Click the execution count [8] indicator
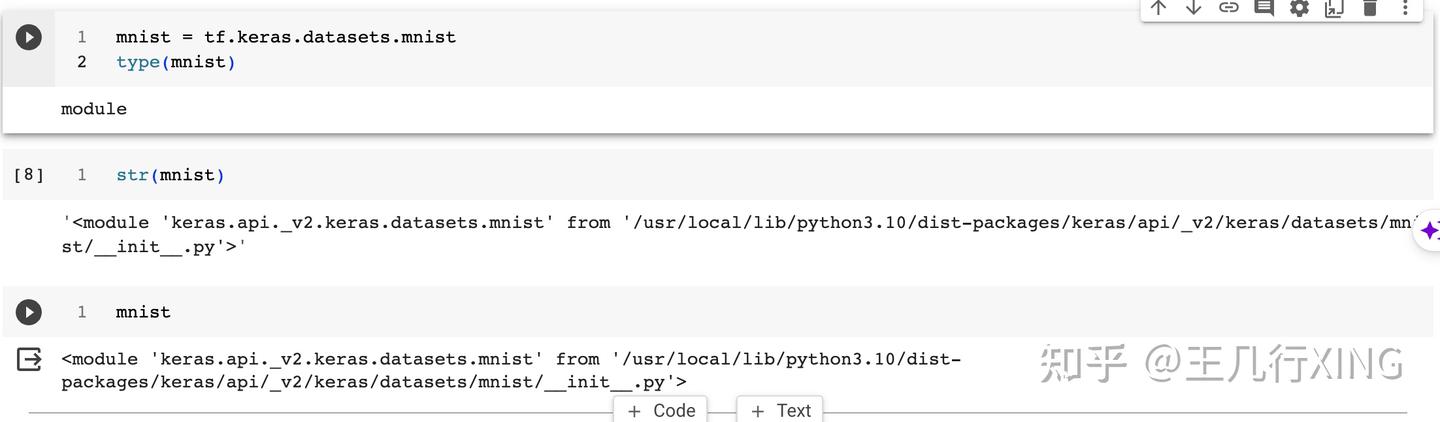 click(29, 175)
